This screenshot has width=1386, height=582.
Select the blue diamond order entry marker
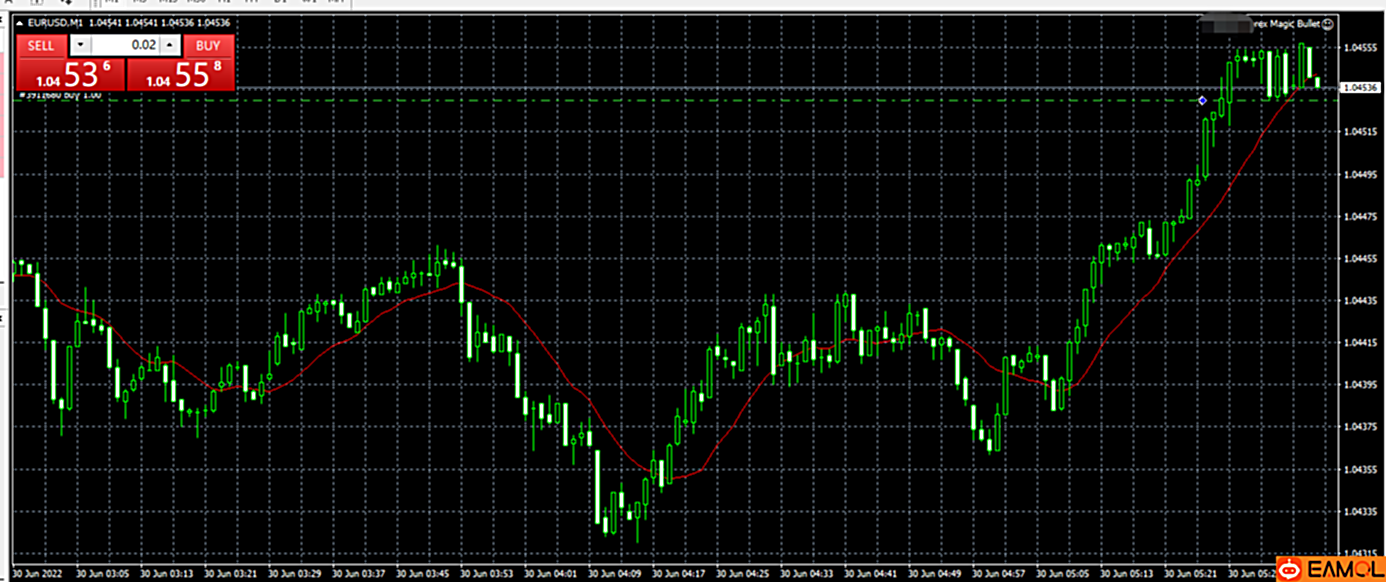tap(1202, 100)
